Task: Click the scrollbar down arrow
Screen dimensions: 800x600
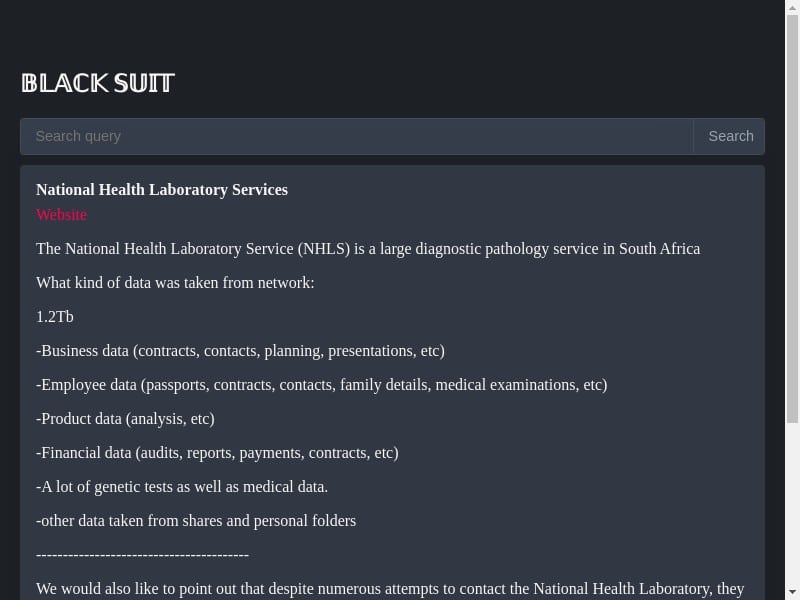Action: pyautogui.click(x=792, y=594)
